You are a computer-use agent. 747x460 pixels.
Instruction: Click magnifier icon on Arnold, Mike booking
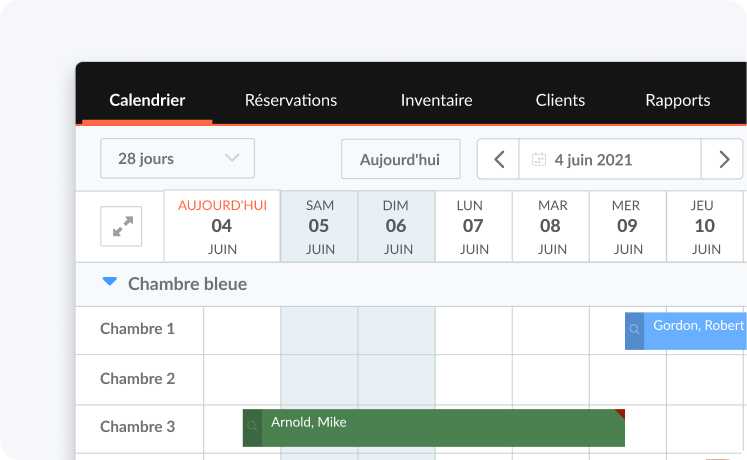coord(252,427)
